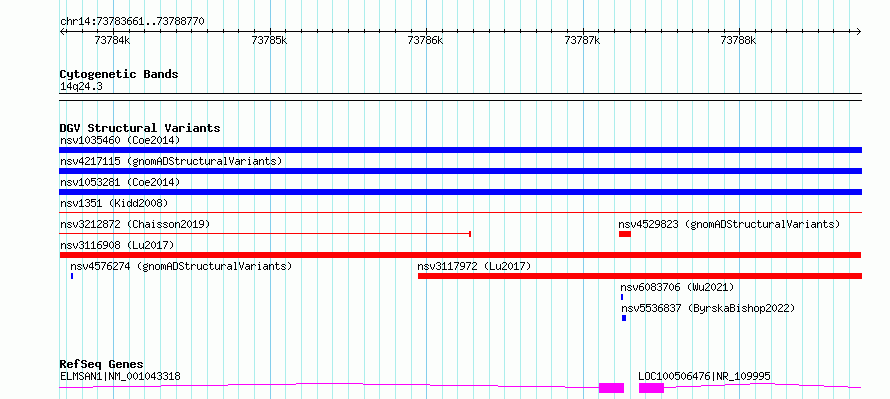
Task: Click the nsv3212872 (Chaisson2019) label
Action: click(135, 224)
